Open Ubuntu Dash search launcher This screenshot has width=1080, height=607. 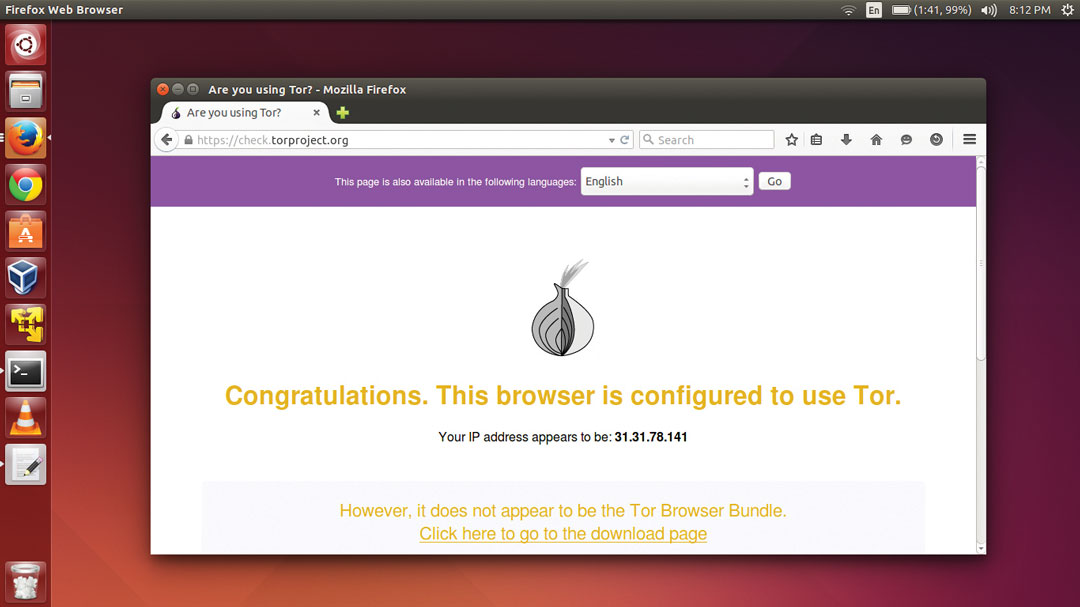pyautogui.click(x=25, y=45)
